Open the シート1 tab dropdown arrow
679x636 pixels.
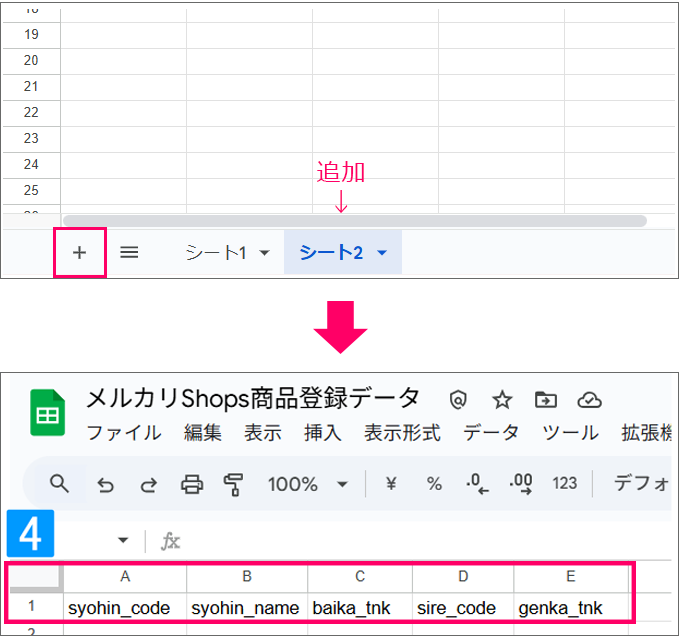[264, 254]
